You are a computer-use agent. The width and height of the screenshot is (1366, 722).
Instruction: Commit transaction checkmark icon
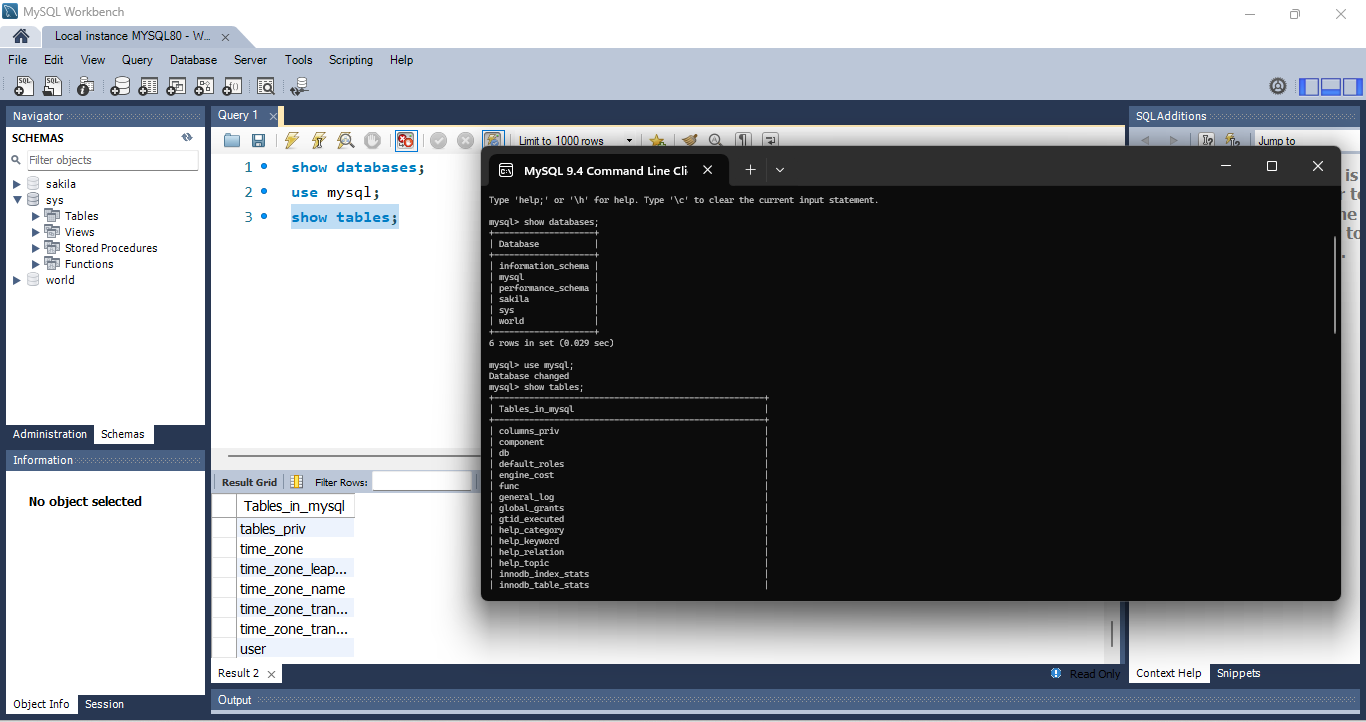coord(438,141)
